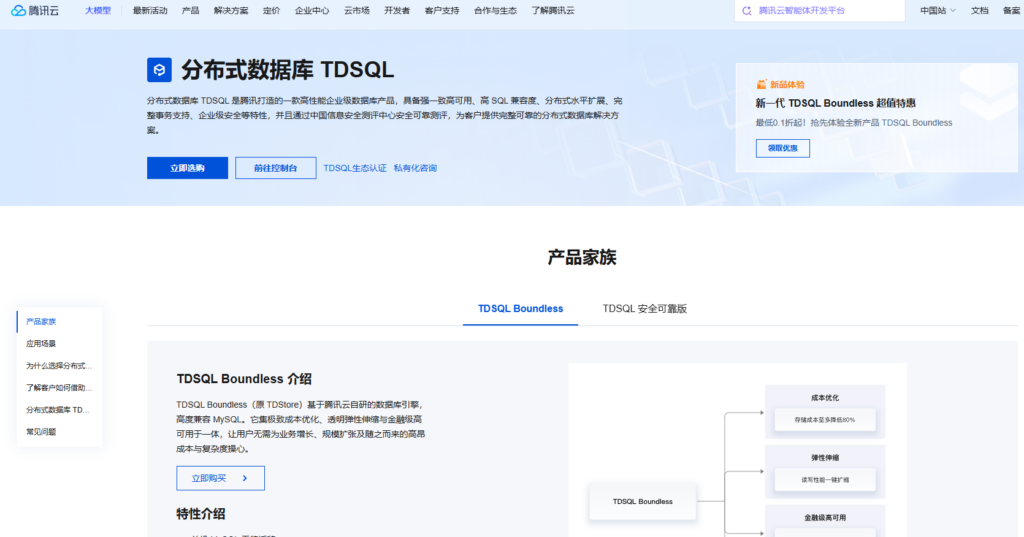Click the arrow icon in 立即购买 button
The image size is (1024, 537).
click(x=245, y=478)
